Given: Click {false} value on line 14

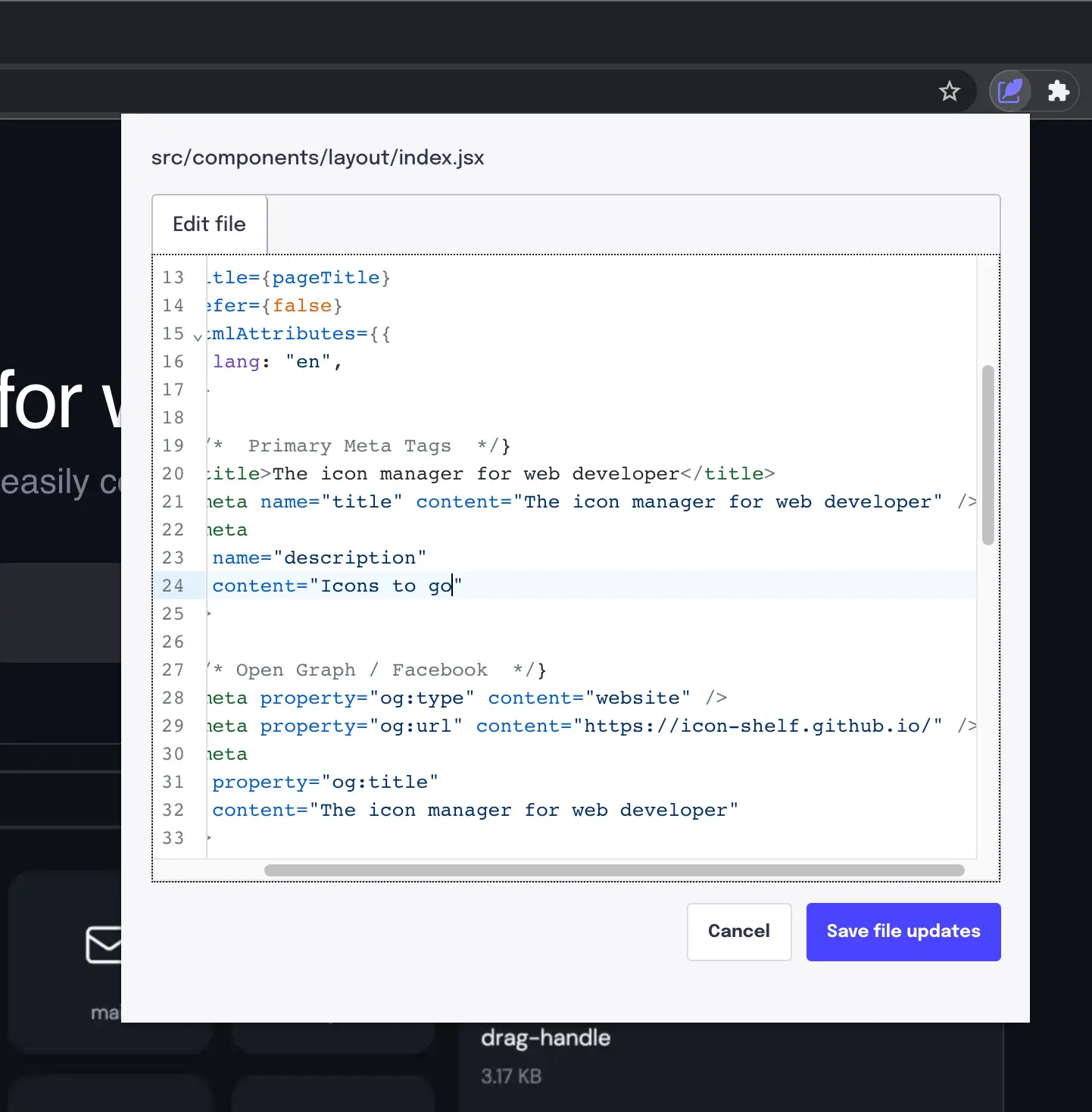Looking at the screenshot, I should 301,306.
